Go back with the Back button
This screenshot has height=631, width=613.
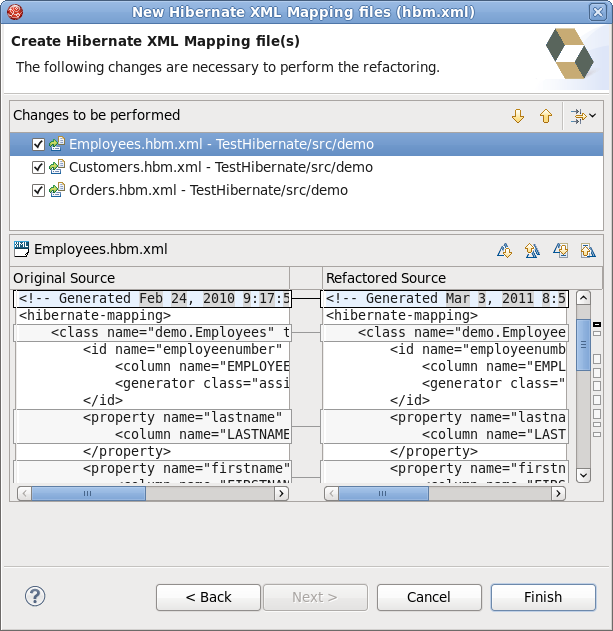click(x=208, y=597)
